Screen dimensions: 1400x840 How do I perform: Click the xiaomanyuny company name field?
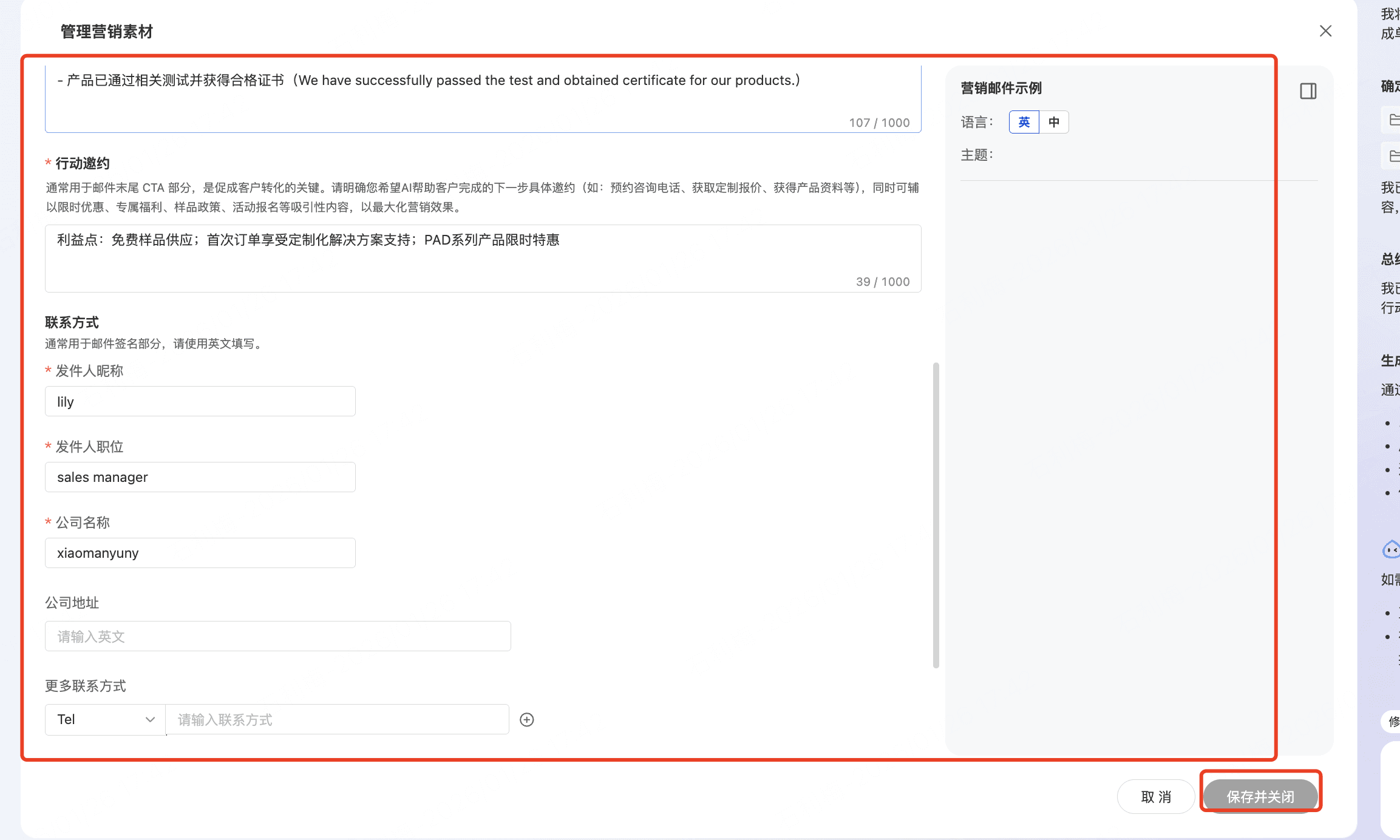(x=200, y=553)
